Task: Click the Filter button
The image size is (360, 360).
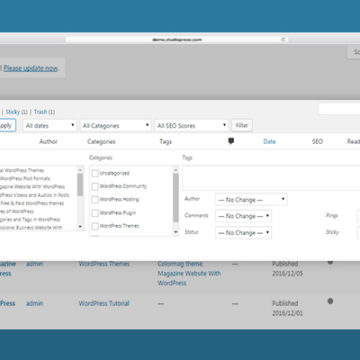Action: [x=242, y=126]
